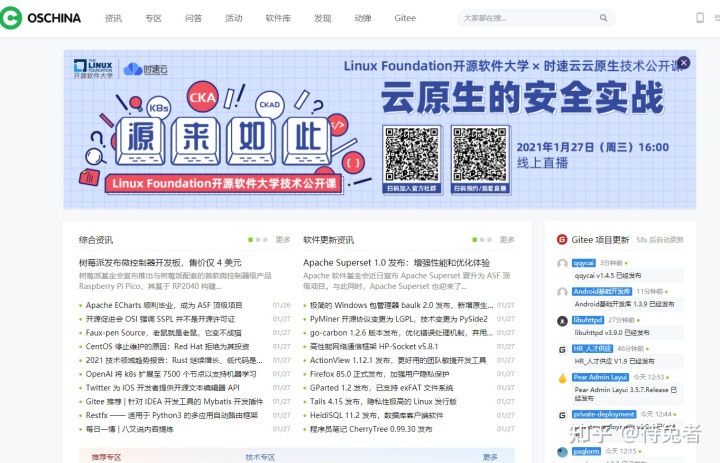
Task: Switch to the 技术专区 tab
Action: pos(260,457)
